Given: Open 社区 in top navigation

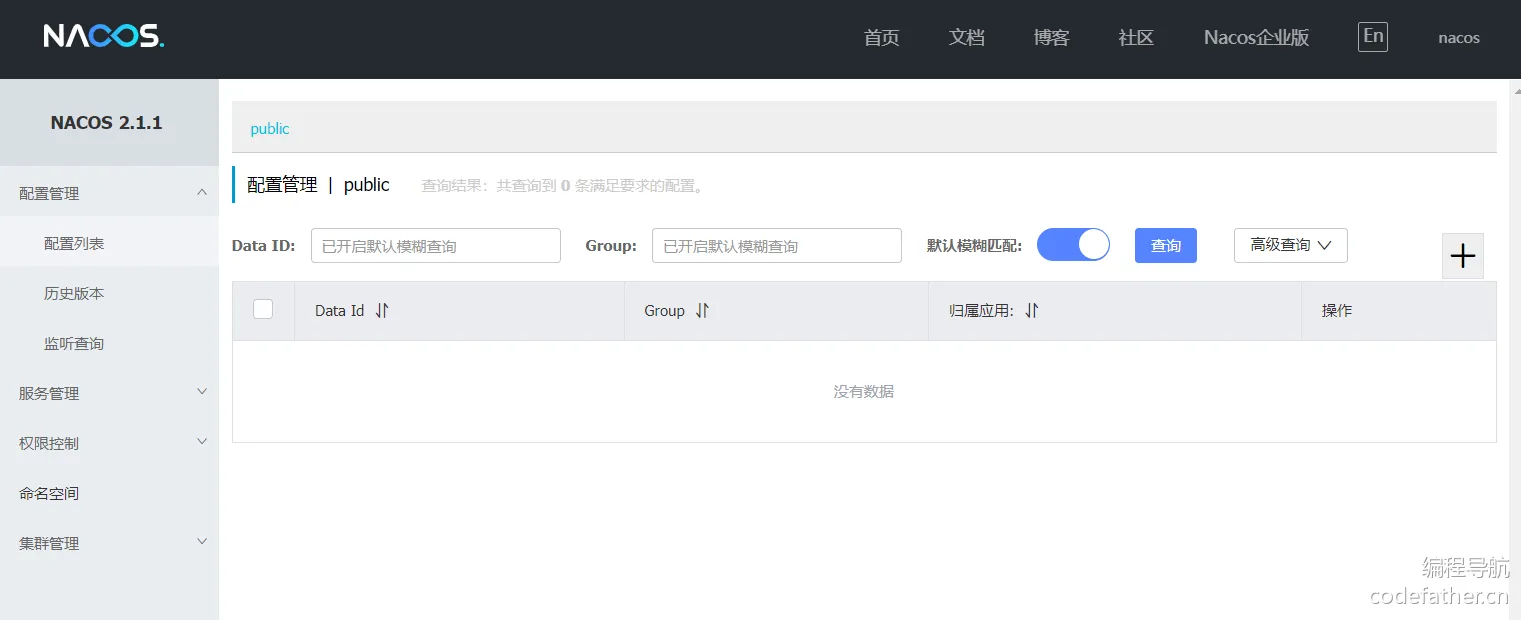Looking at the screenshot, I should pyautogui.click(x=1136, y=38).
